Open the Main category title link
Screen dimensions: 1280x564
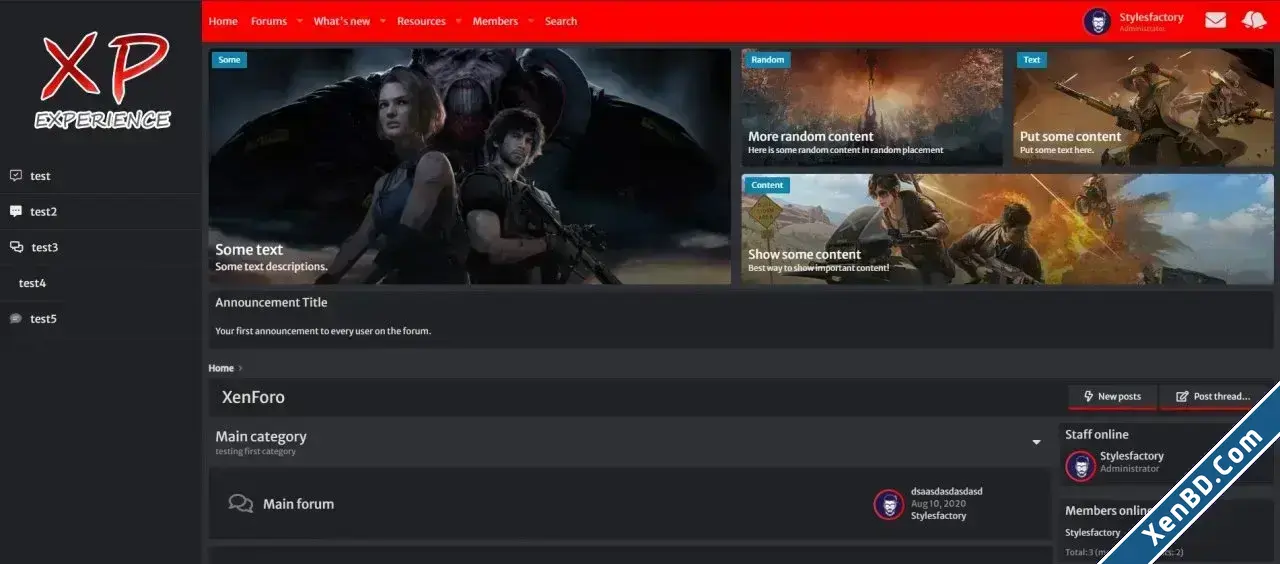pyautogui.click(x=261, y=437)
